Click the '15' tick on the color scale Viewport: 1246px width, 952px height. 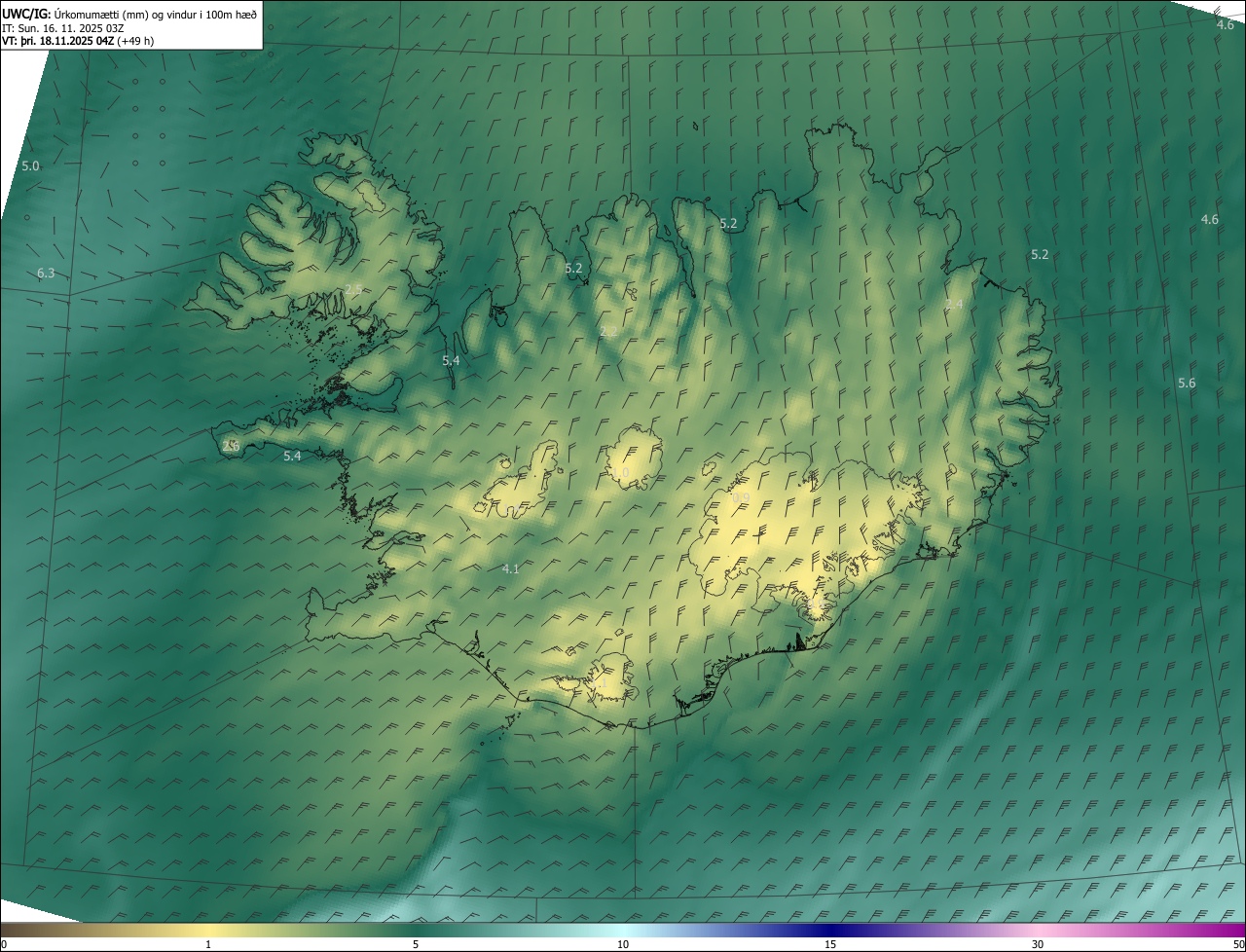(x=830, y=944)
